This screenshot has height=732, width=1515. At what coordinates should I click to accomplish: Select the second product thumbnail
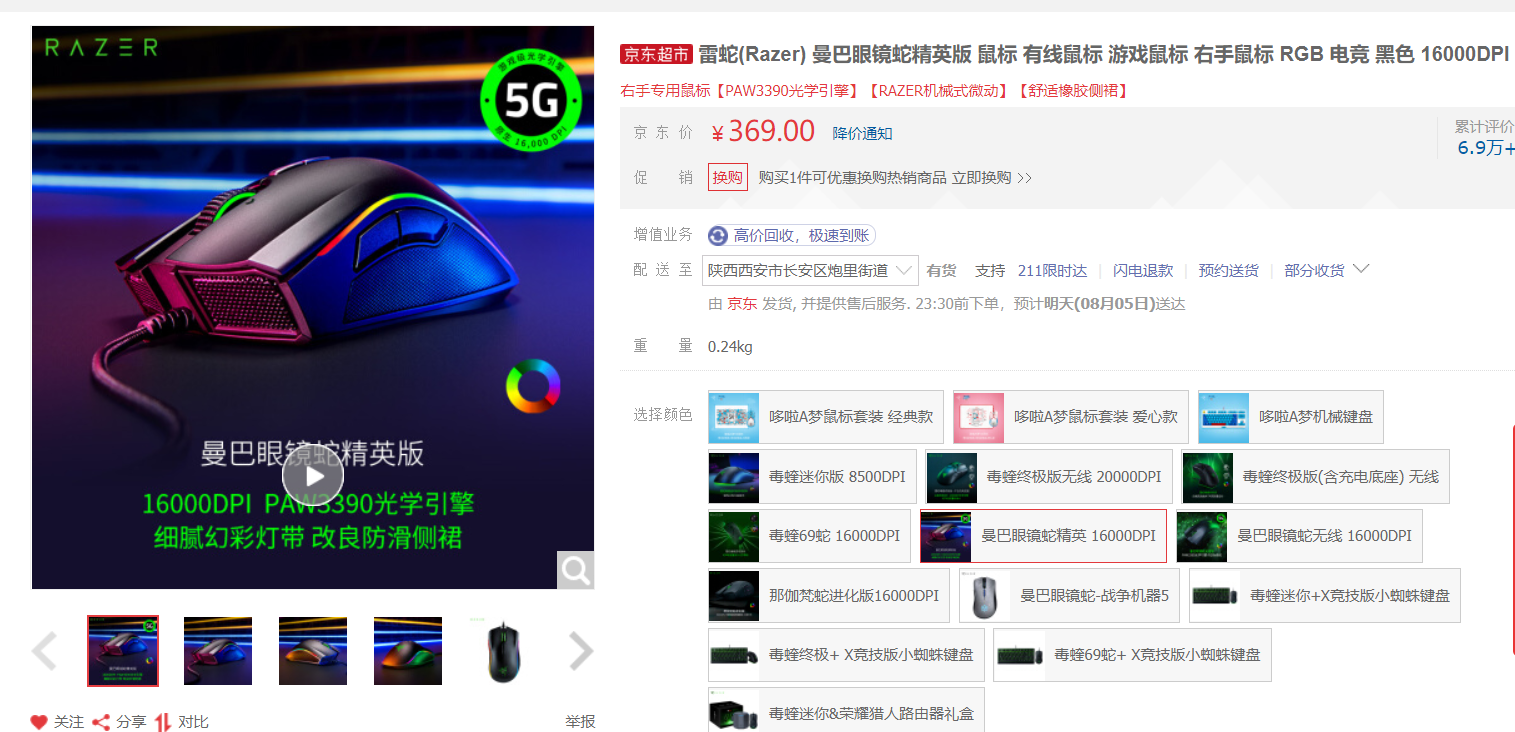coord(218,651)
